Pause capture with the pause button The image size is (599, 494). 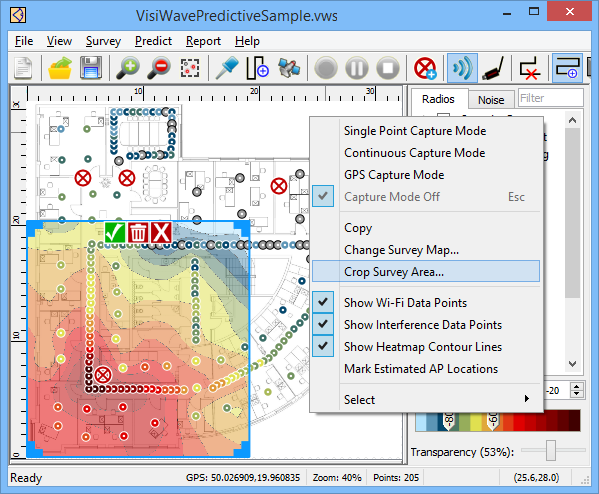[x=357, y=69]
